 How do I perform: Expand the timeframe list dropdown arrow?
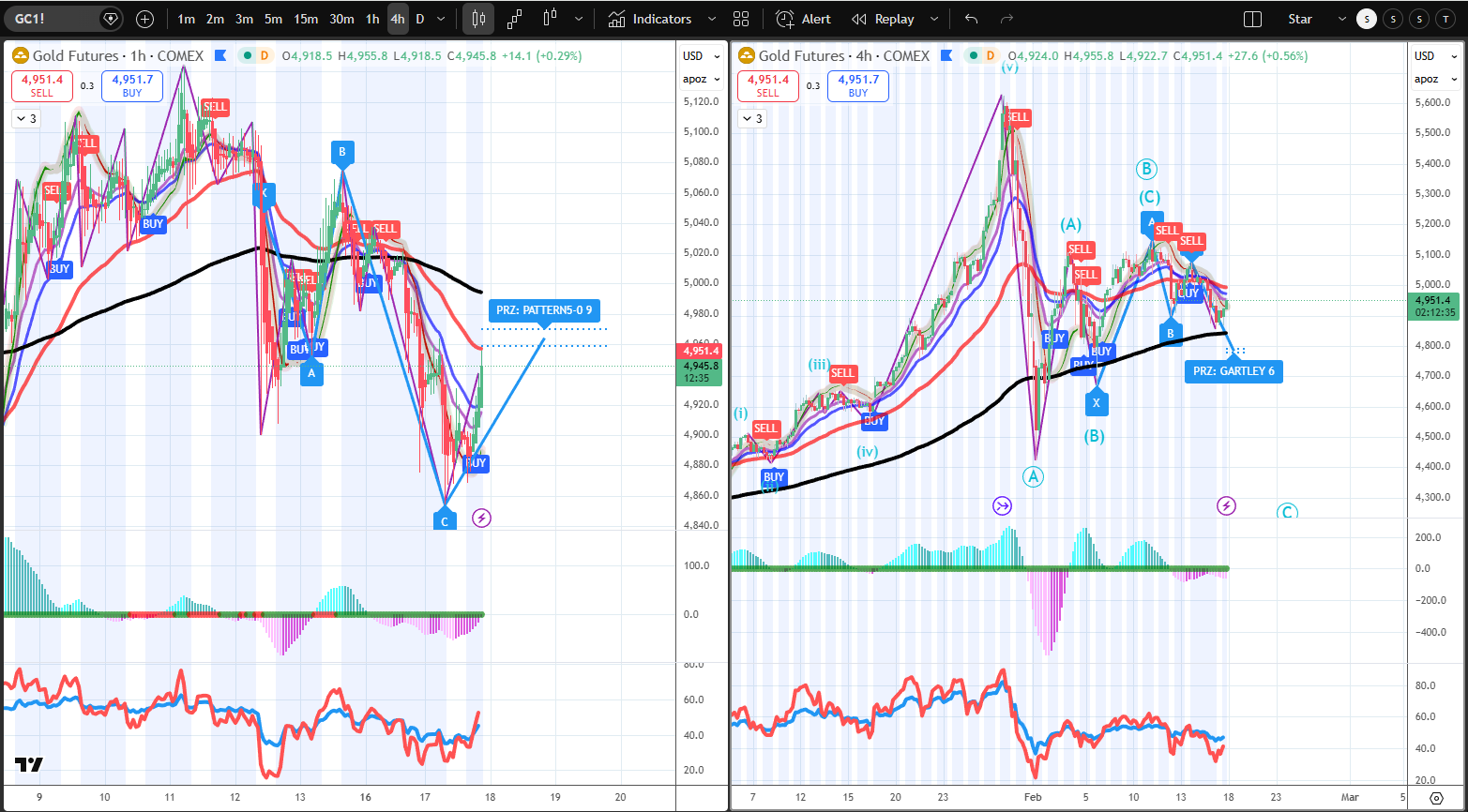[x=442, y=19]
